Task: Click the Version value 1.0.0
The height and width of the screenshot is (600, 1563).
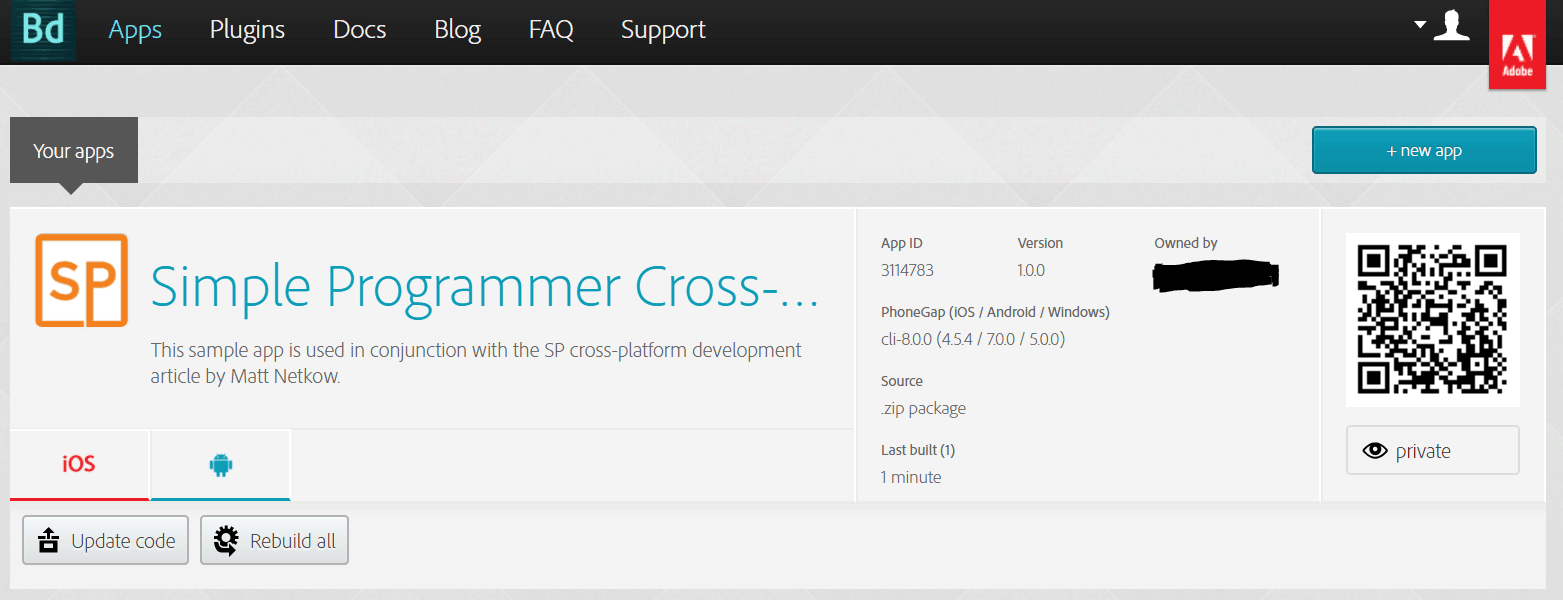Action: (x=1031, y=270)
